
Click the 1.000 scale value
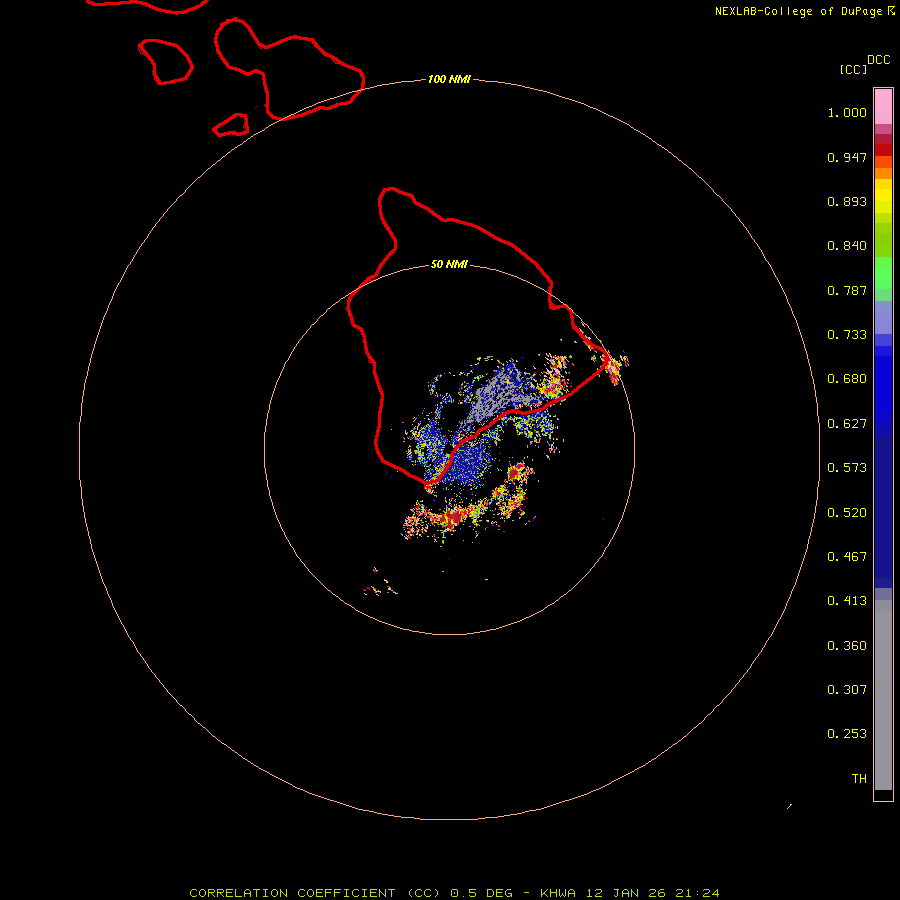pyautogui.click(x=847, y=112)
